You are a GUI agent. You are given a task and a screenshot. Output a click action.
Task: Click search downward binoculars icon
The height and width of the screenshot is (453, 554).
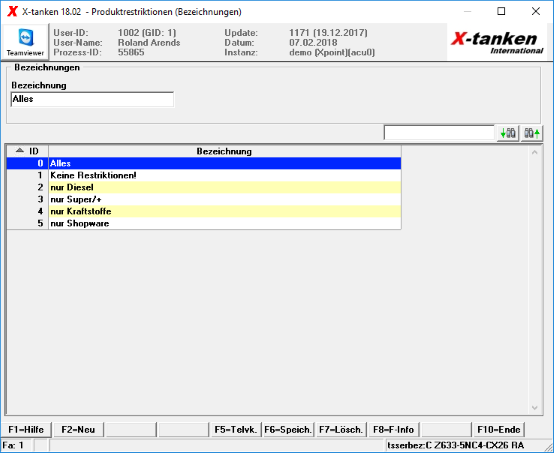point(508,134)
